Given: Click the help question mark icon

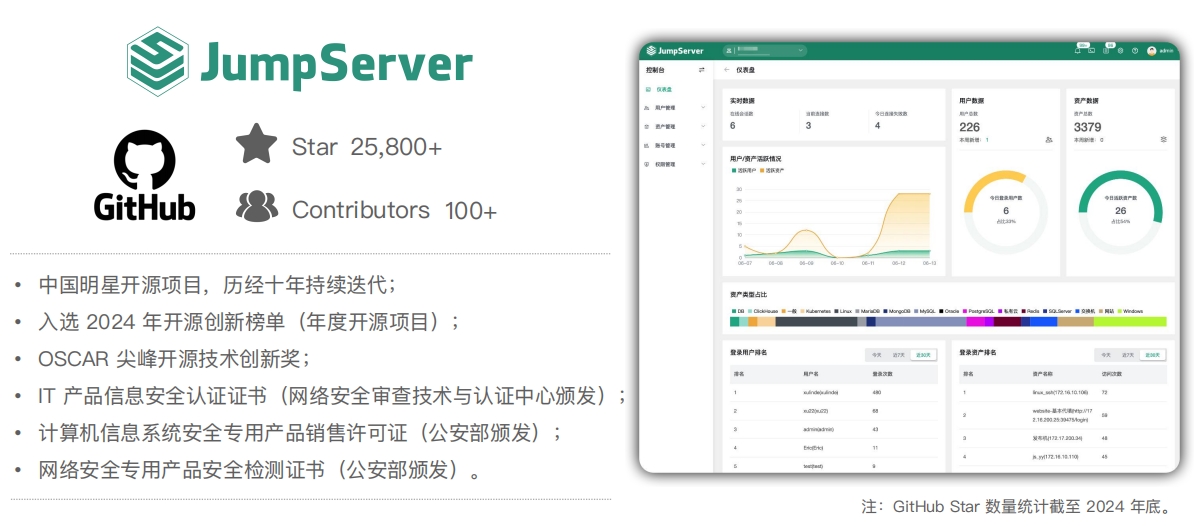Looking at the screenshot, I should coord(1135,51).
